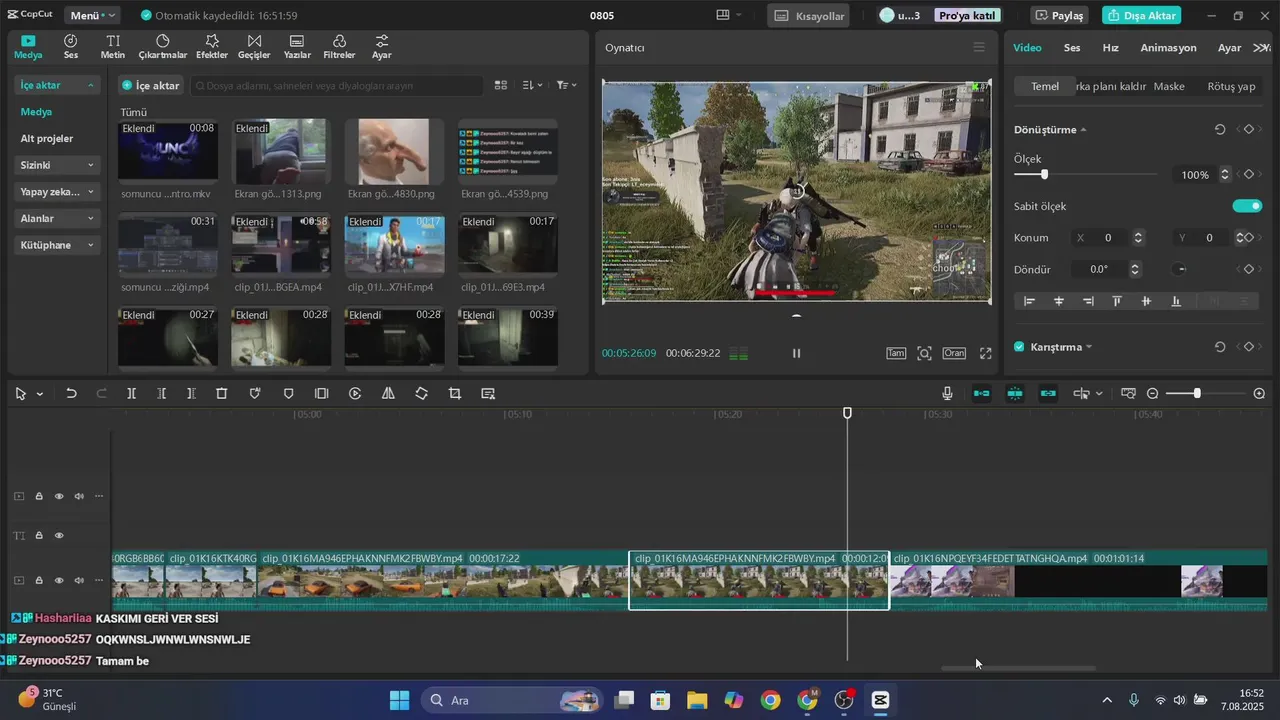The image size is (1280, 720).
Task: Click the İçe aktar import button
Action: pyautogui.click(x=151, y=86)
